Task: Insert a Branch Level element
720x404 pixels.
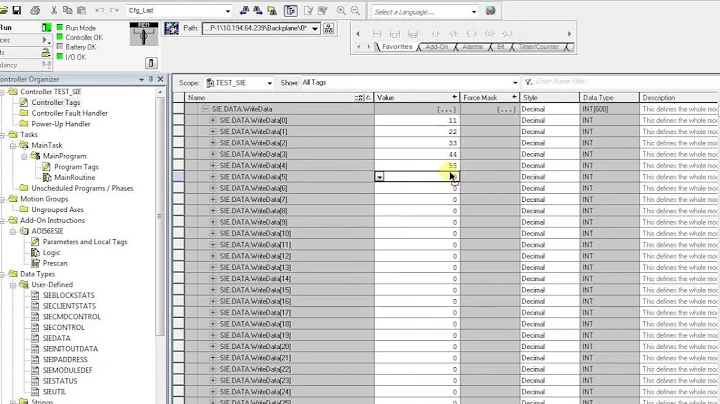Action: (x=413, y=34)
